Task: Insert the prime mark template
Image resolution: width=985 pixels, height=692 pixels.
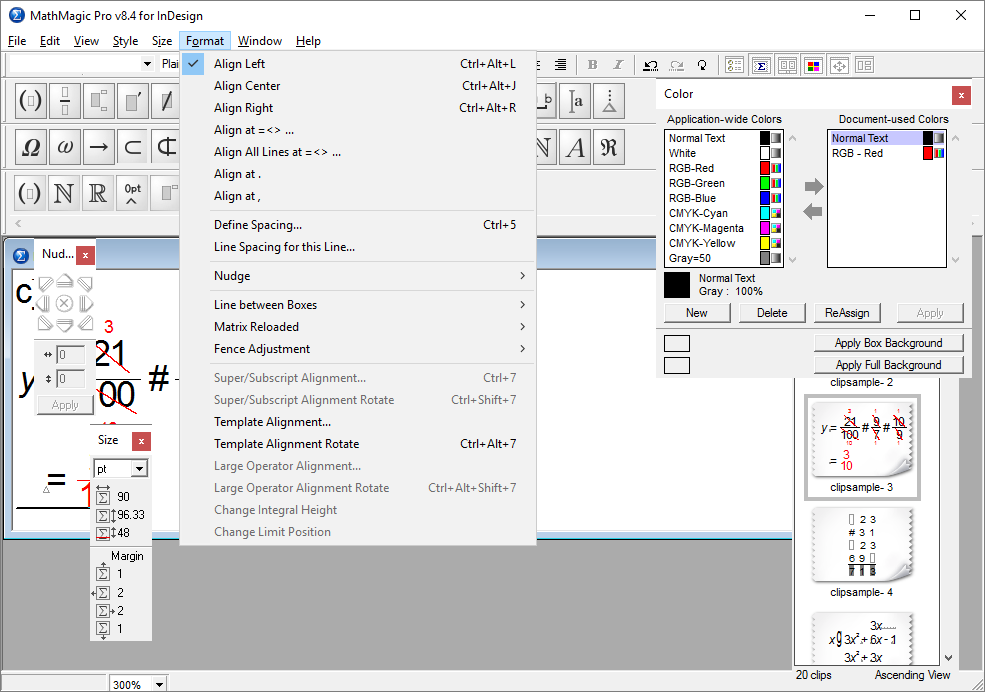Action: click(133, 100)
